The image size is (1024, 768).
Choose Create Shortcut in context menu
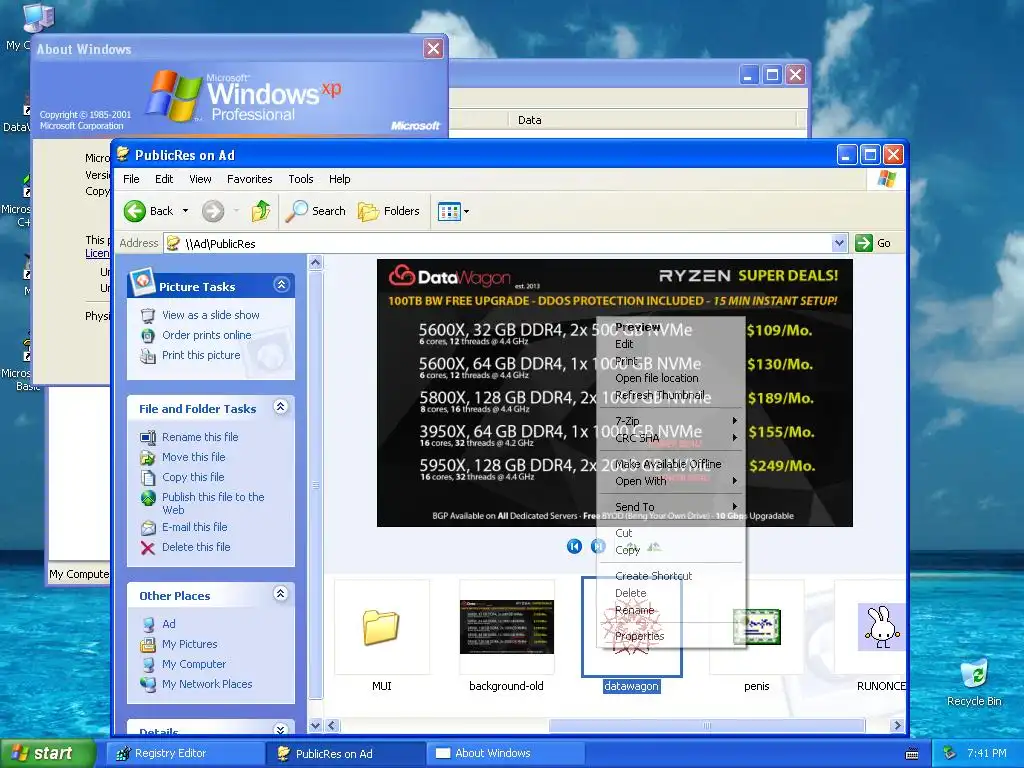pos(671,576)
